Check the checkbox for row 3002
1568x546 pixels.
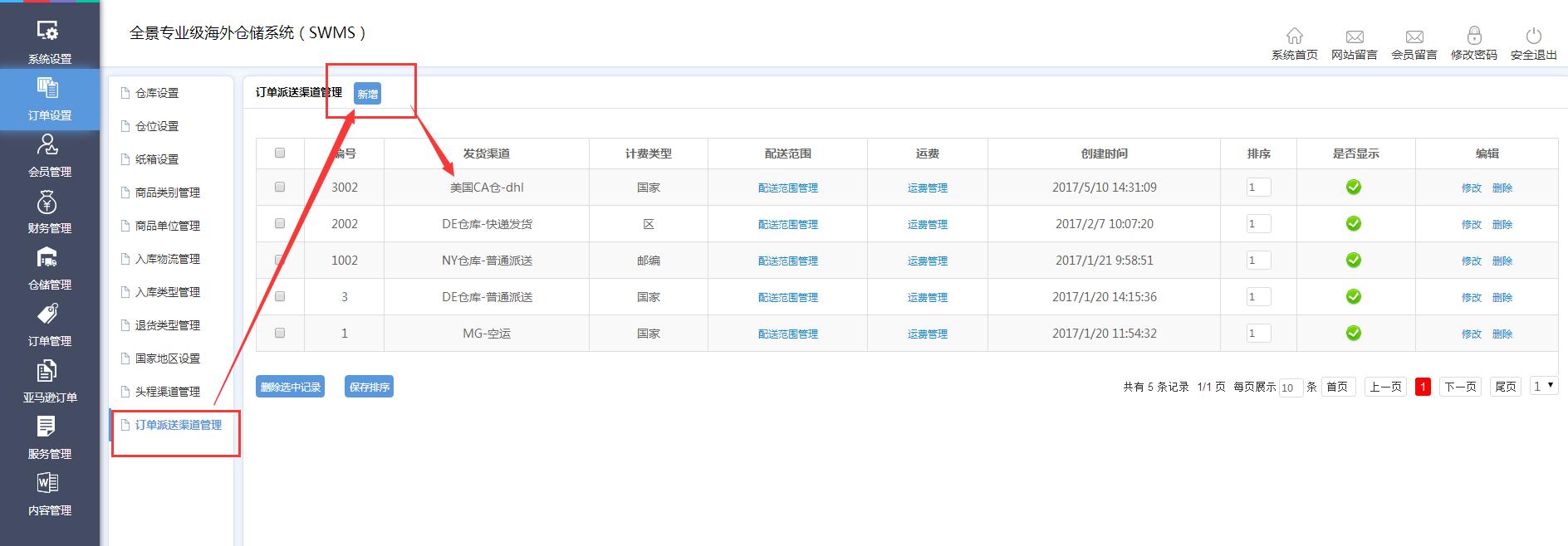click(280, 188)
